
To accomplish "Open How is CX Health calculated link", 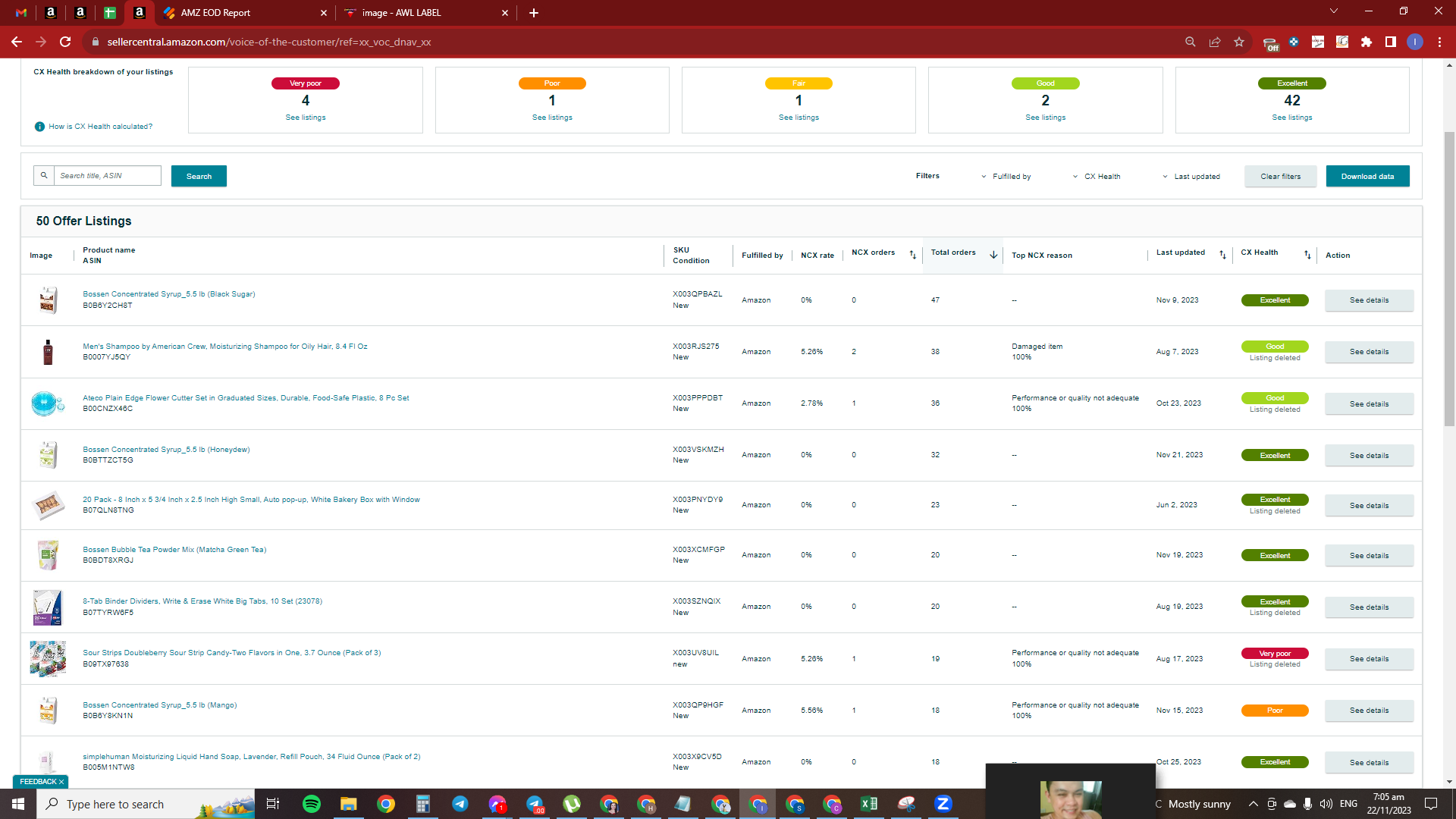I will [x=100, y=127].
